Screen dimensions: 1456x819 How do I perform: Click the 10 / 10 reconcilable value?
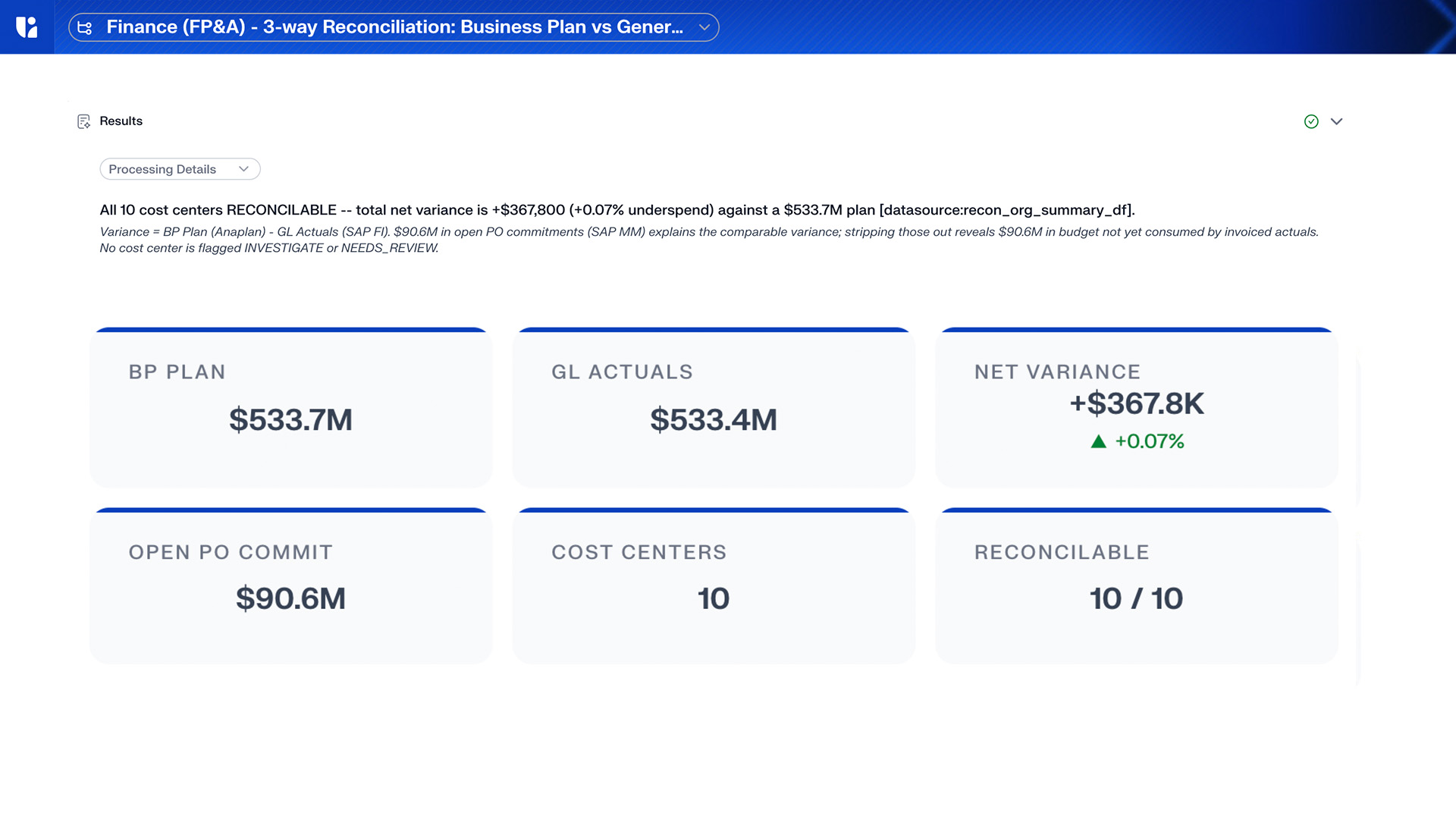1137,598
